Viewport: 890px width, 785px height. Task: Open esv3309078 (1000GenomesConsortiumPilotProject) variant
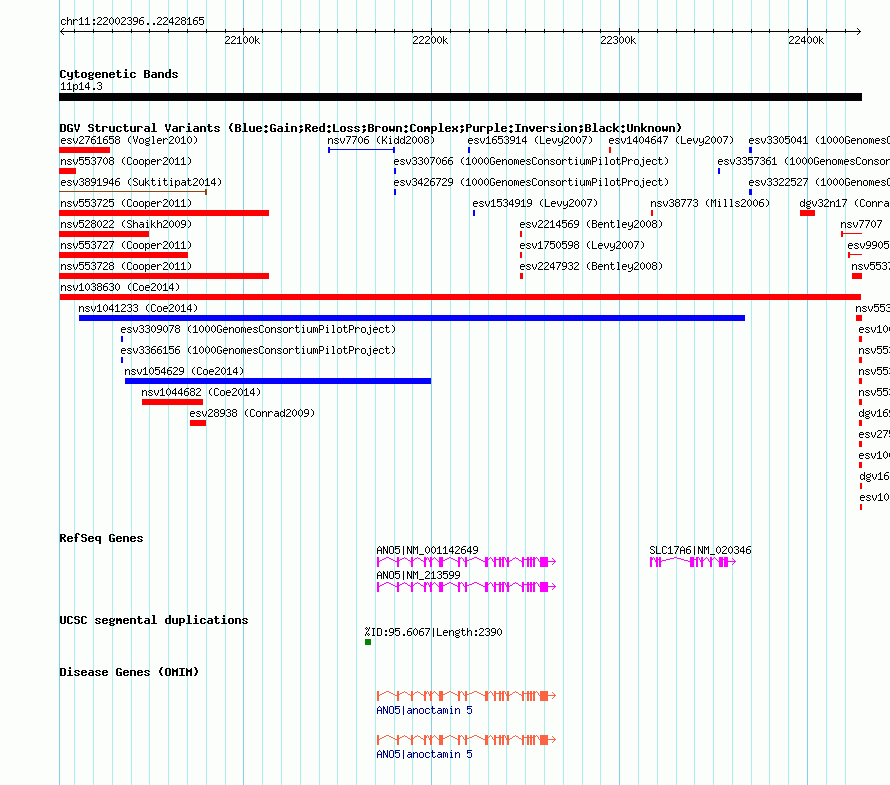[258, 329]
